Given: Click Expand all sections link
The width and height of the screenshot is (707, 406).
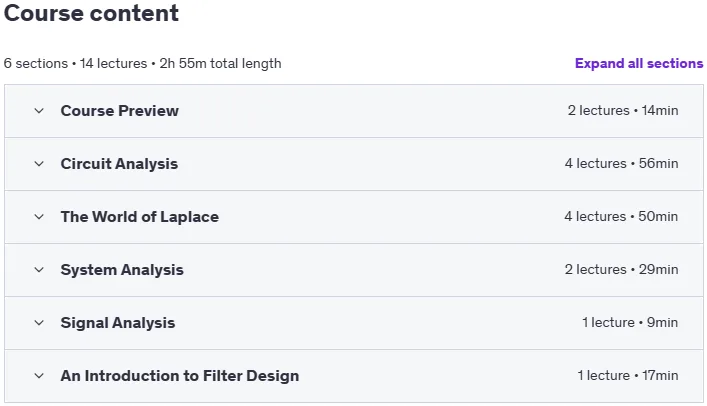Looking at the screenshot, I should pyautogui.click(x=639, y=64).
